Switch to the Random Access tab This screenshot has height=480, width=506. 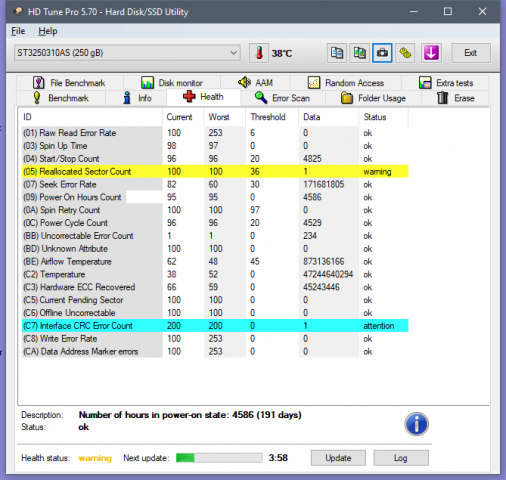pyautogui.click(x=346, y=83)
